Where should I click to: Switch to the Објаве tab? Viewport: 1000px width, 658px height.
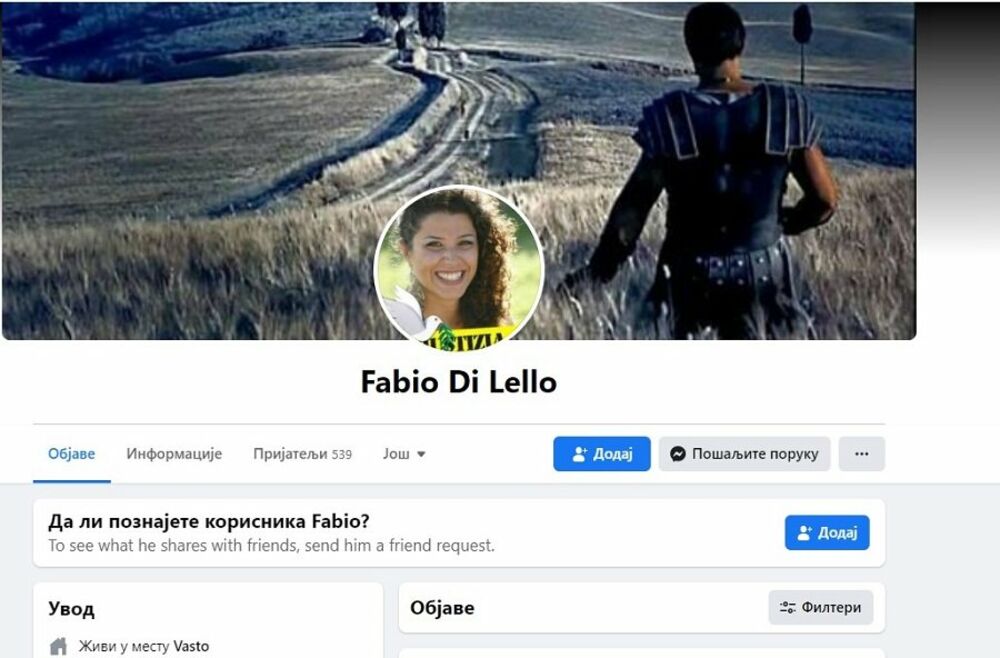(71, 454)
